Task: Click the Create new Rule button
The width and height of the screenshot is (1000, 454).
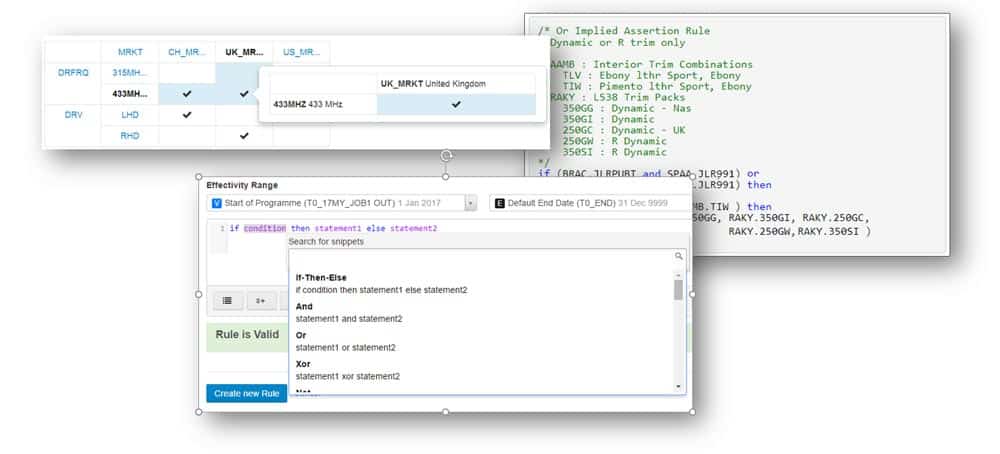Action: (x=246, y=393)
